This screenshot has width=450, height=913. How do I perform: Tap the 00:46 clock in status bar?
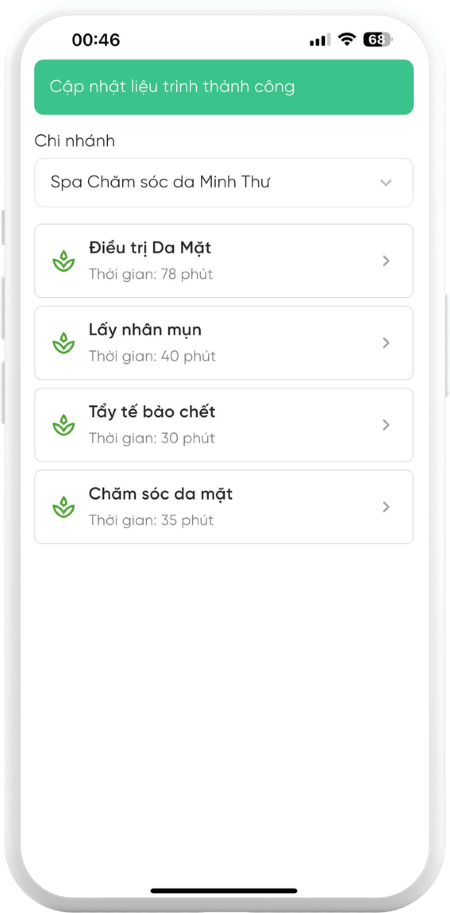(96, 40)
